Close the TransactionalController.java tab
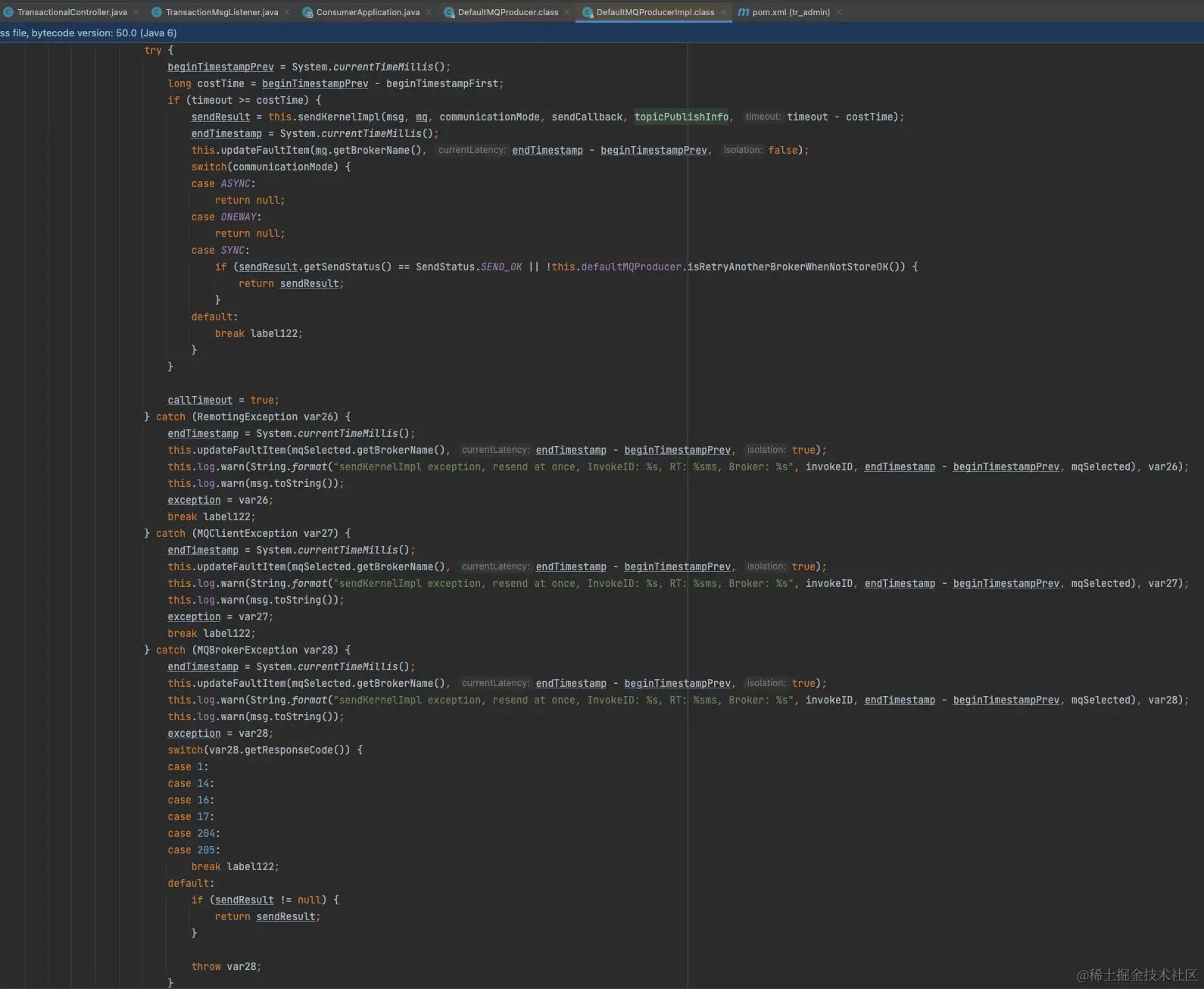Image resolution: width=1204 pixels, height=989 pixels. [x=136, y=12]
